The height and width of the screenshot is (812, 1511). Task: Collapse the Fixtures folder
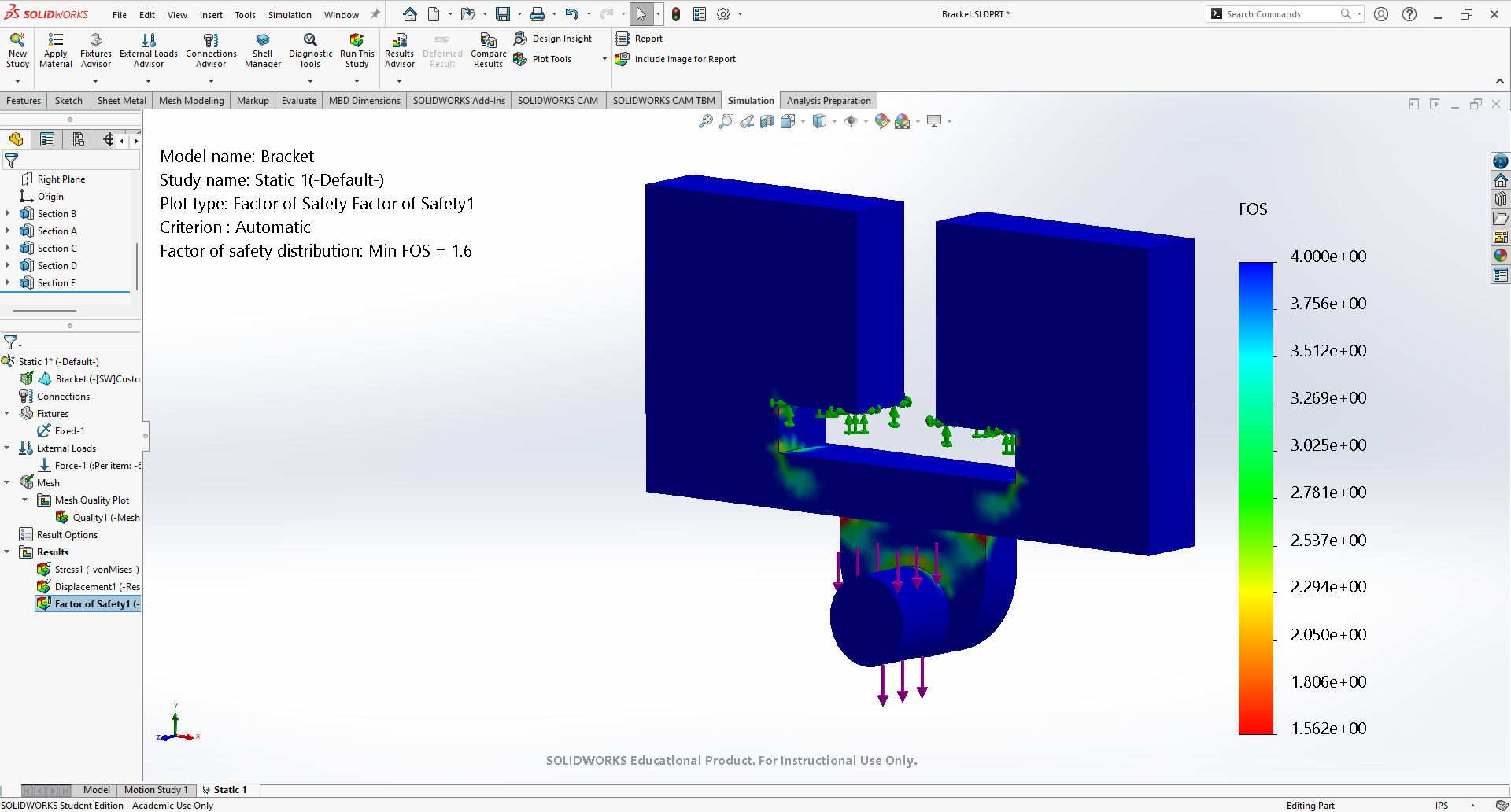click(8, 413)
